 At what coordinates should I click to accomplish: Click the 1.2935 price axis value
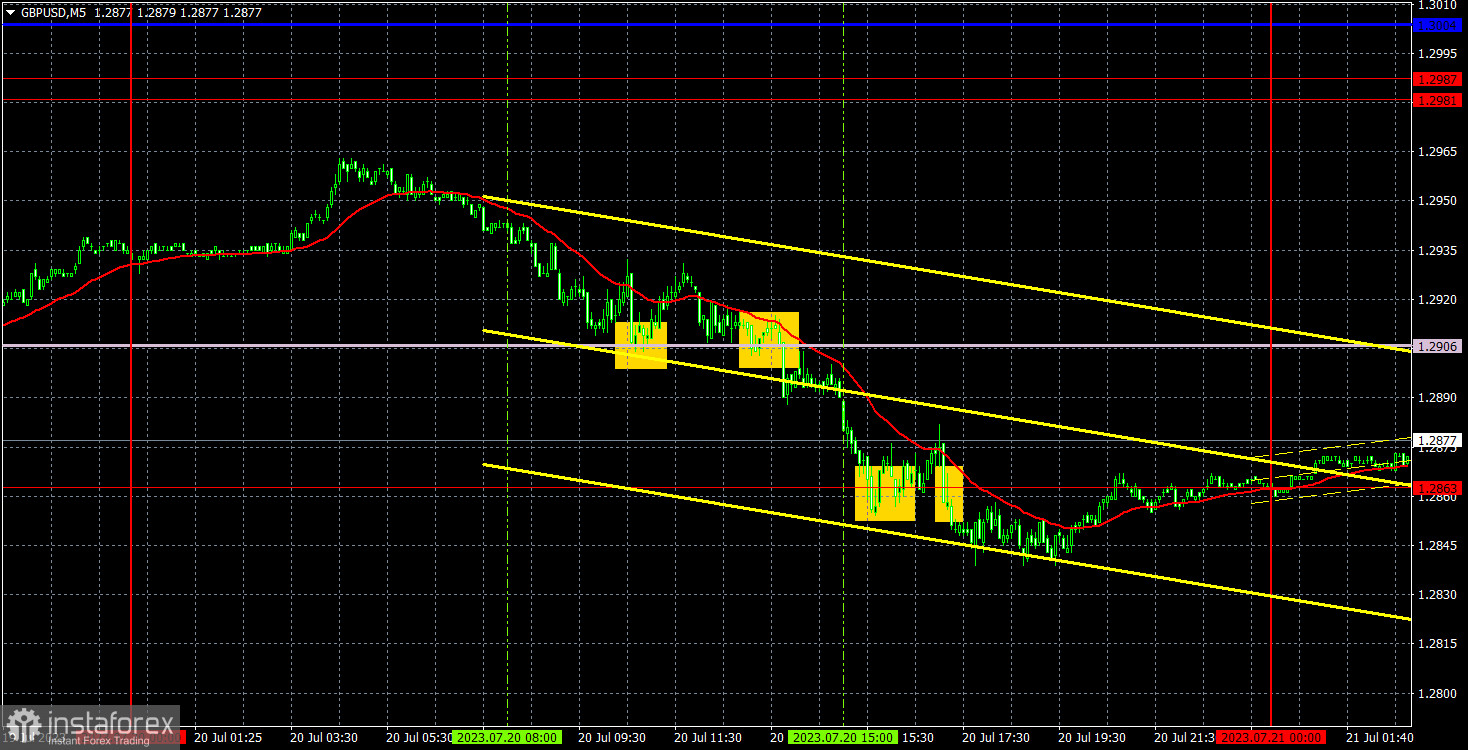coord(1439,250)
